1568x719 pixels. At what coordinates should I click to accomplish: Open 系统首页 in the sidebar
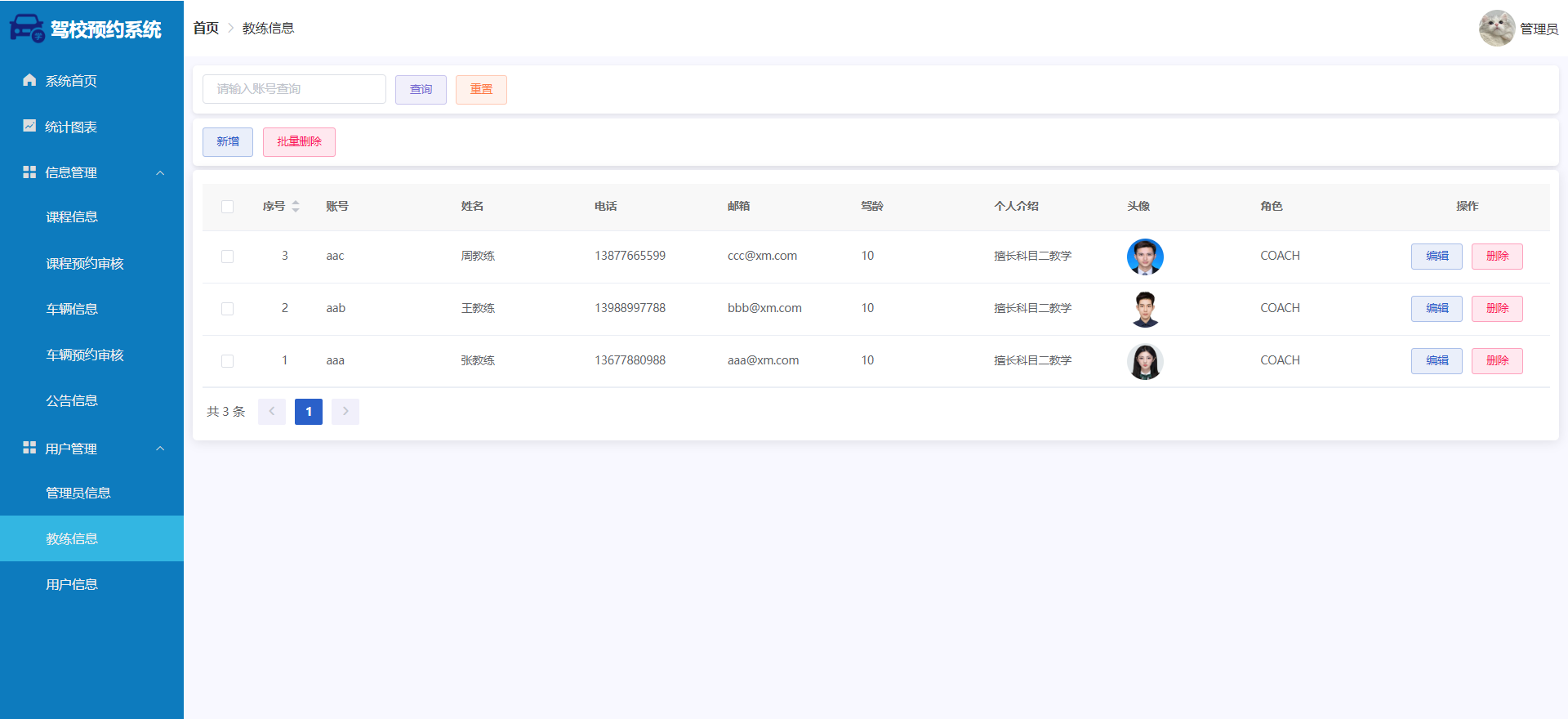click(91, 81)
